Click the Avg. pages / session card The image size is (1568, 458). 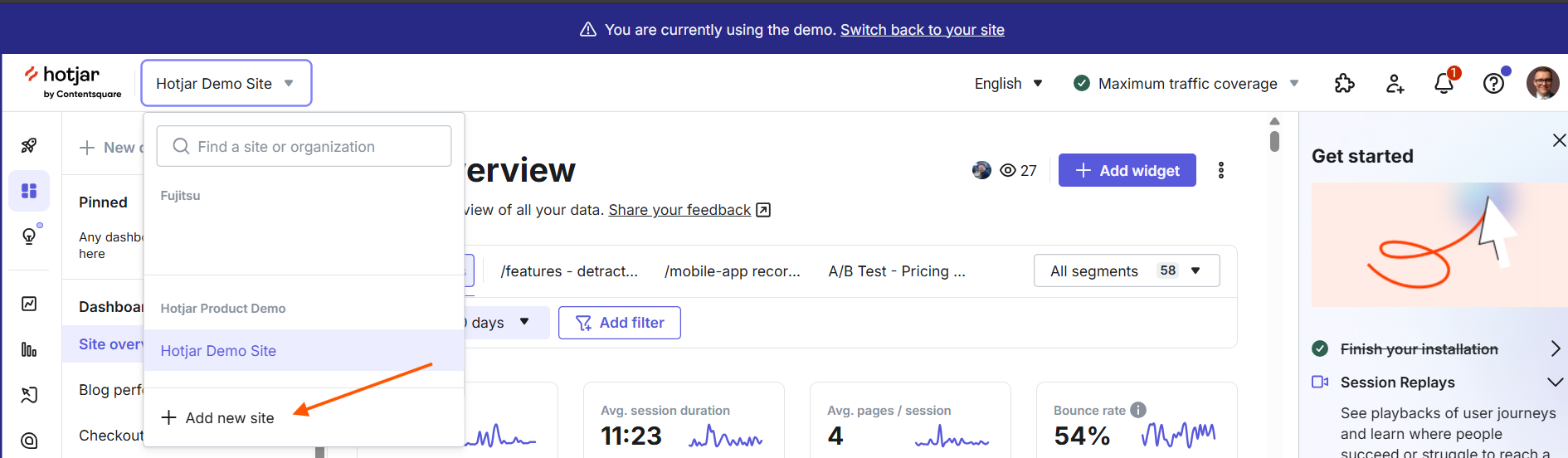(910, 420)
